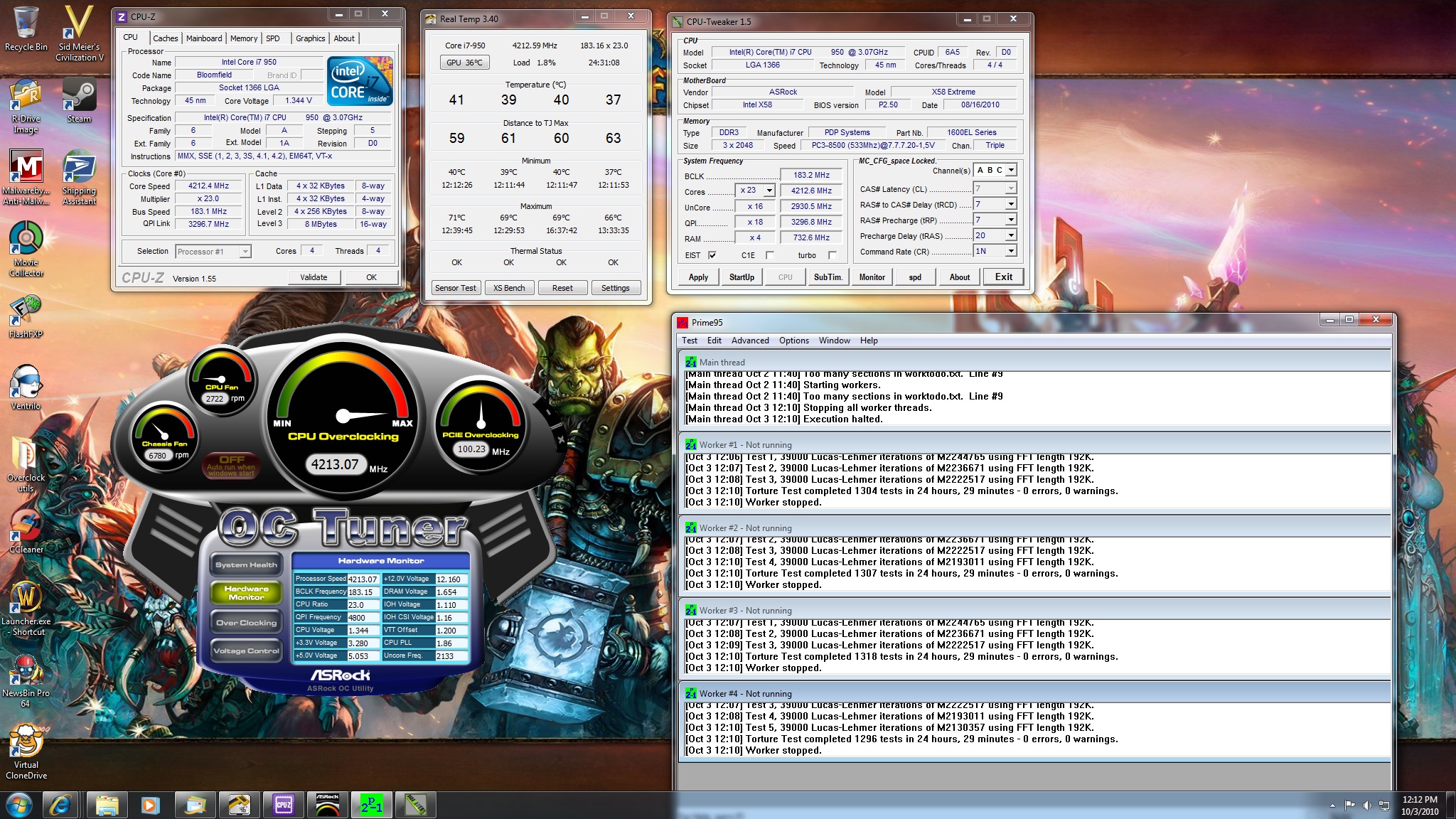This screenshot has width=1456, height=819.
Task: Open Prime95 Options menu
Action: pos(793,341)
